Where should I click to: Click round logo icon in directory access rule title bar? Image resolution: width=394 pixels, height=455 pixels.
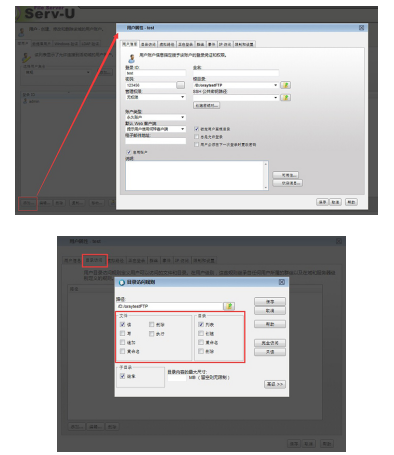pyautogui.click(x=122, y=282)
